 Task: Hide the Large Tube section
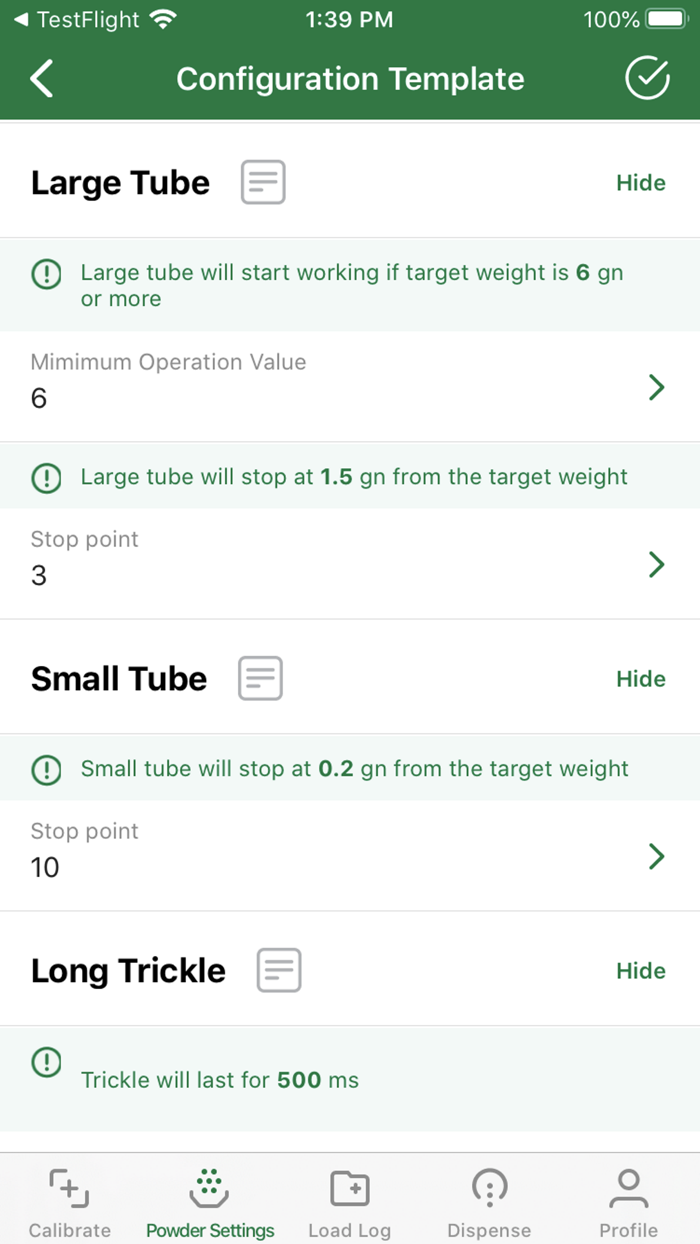click(x=640, y=182)
